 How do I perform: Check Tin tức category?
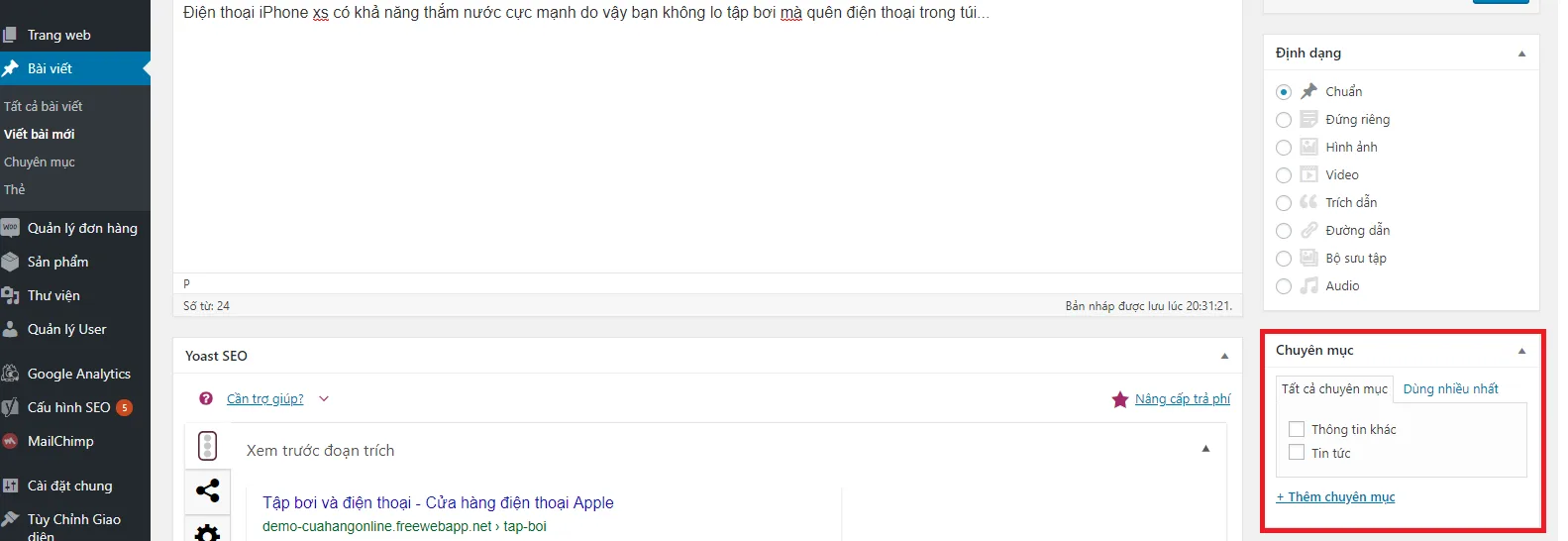(x=1297, y=453)
